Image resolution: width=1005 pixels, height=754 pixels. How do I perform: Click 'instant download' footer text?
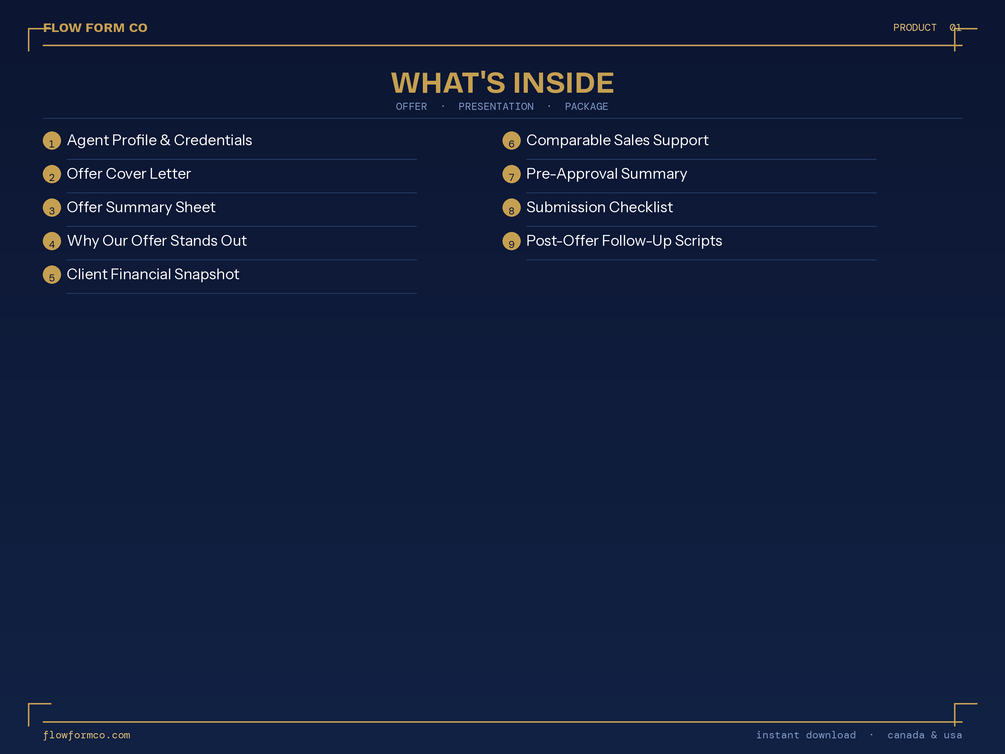806,735
